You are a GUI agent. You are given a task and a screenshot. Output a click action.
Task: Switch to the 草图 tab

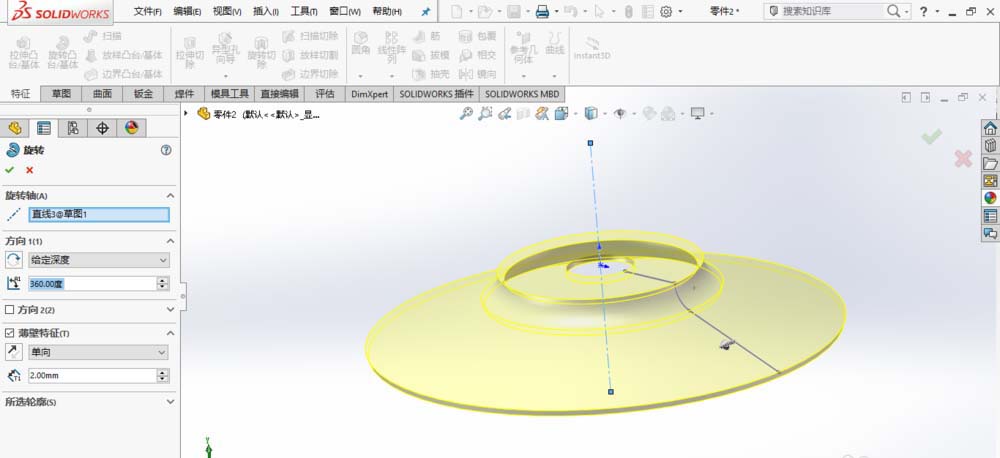click(61, 94)
